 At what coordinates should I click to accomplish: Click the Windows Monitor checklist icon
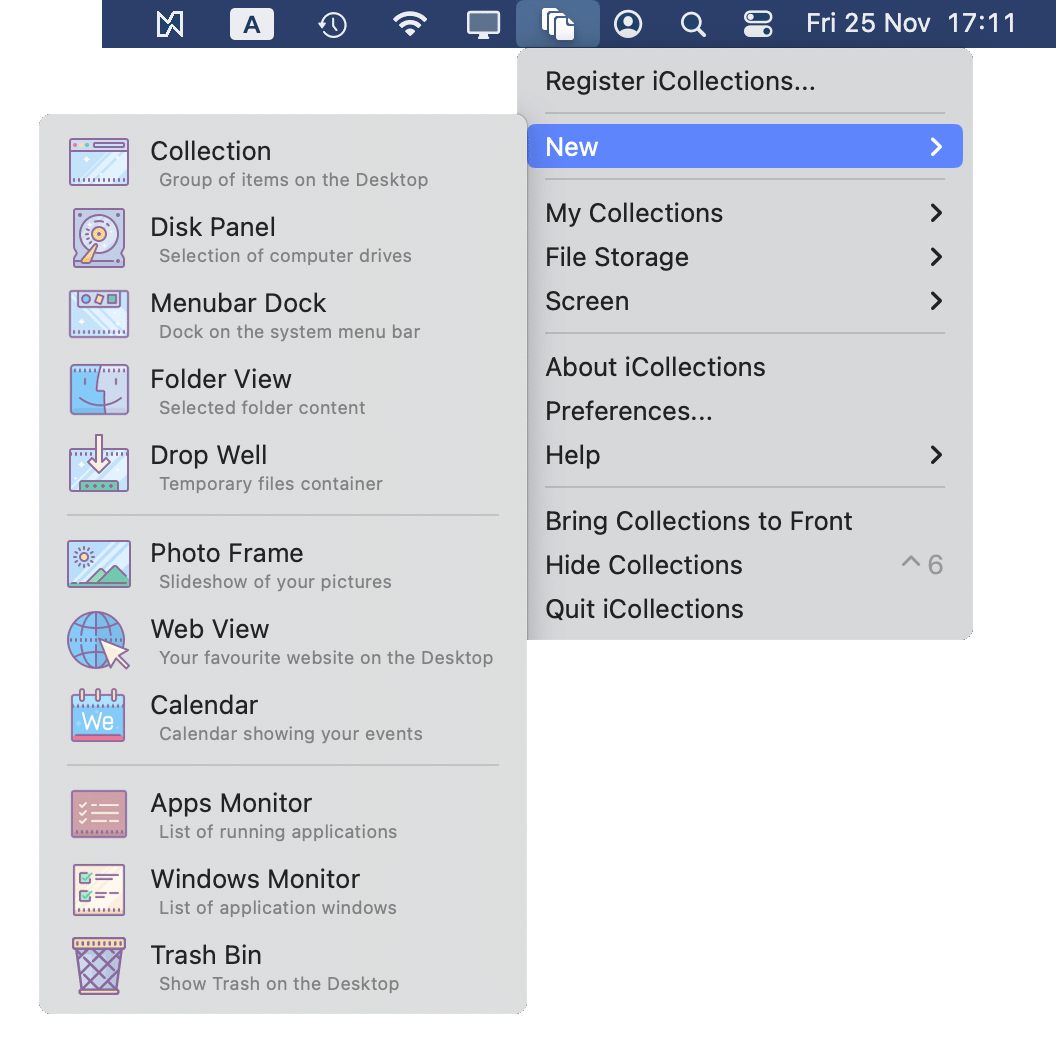[x=99, y=890]
